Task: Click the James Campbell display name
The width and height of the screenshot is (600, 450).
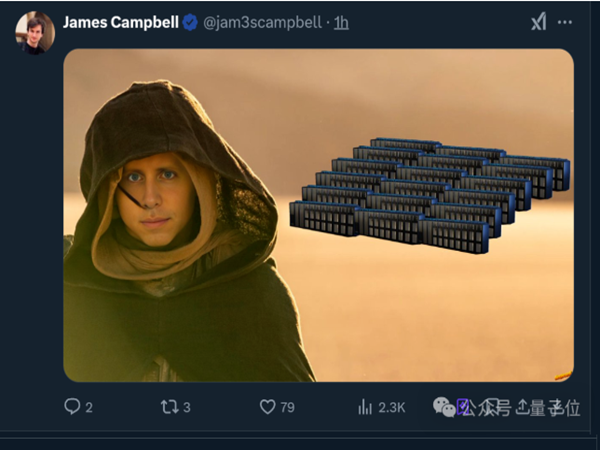Action: 119,22
